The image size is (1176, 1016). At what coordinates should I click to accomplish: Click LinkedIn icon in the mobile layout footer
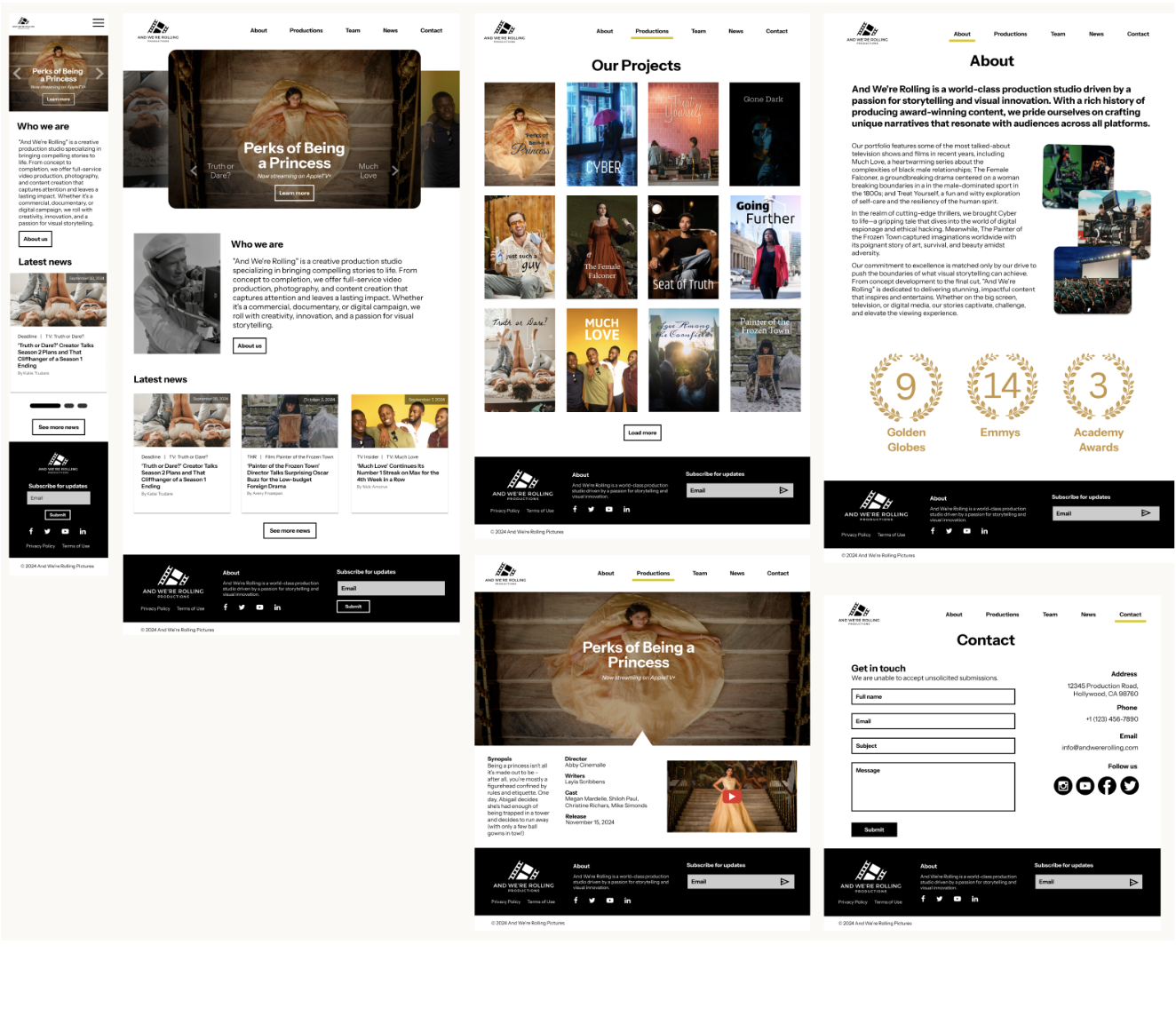(x=83, y=531)
